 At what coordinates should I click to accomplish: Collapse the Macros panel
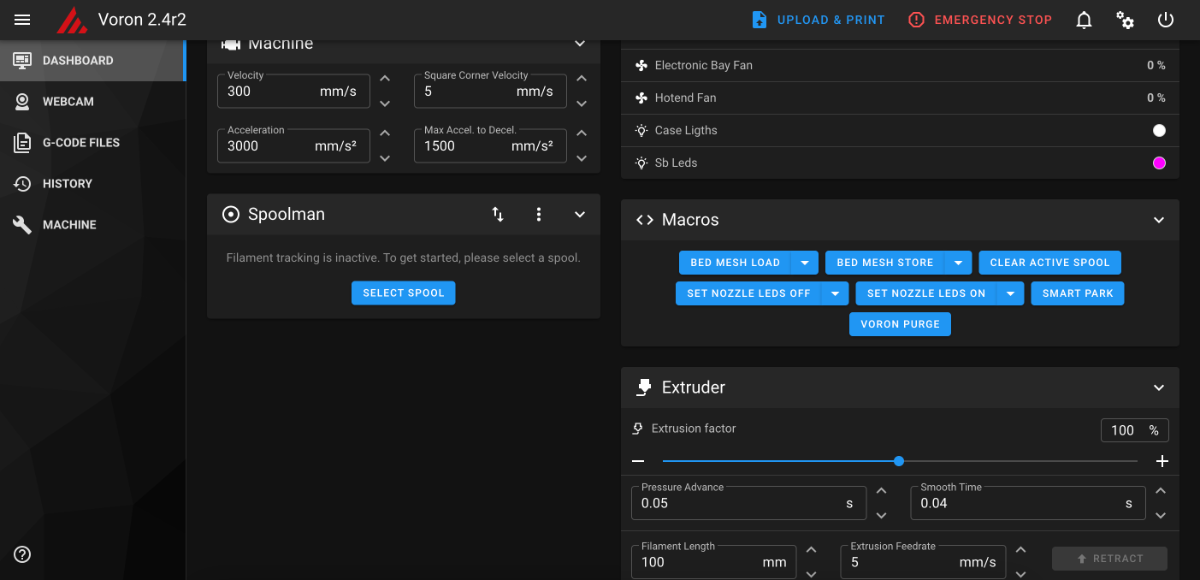[x=1159, y=220]
